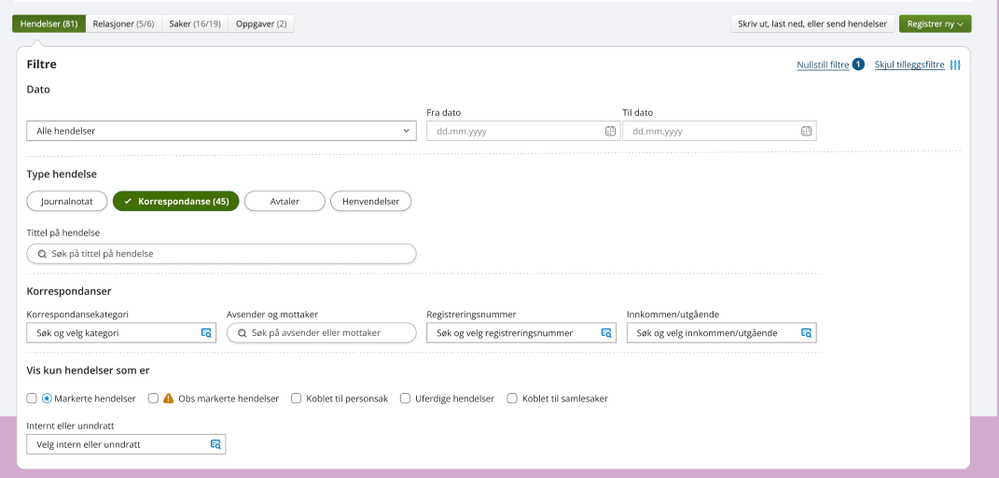Switch to the Relasjoner (5/6) tab

(124, 24)
